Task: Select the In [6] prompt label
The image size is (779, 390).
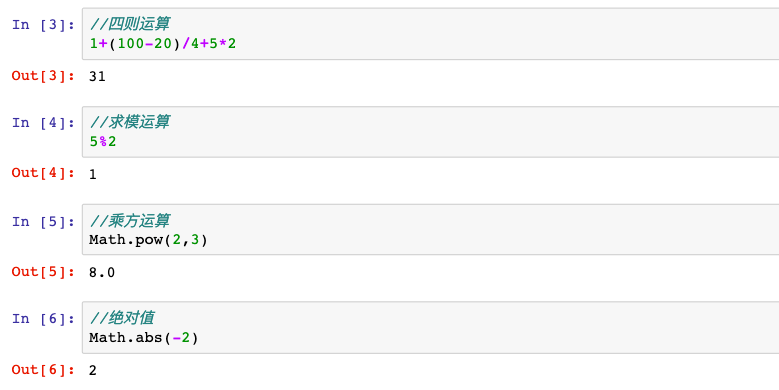Action: (43, 319)
